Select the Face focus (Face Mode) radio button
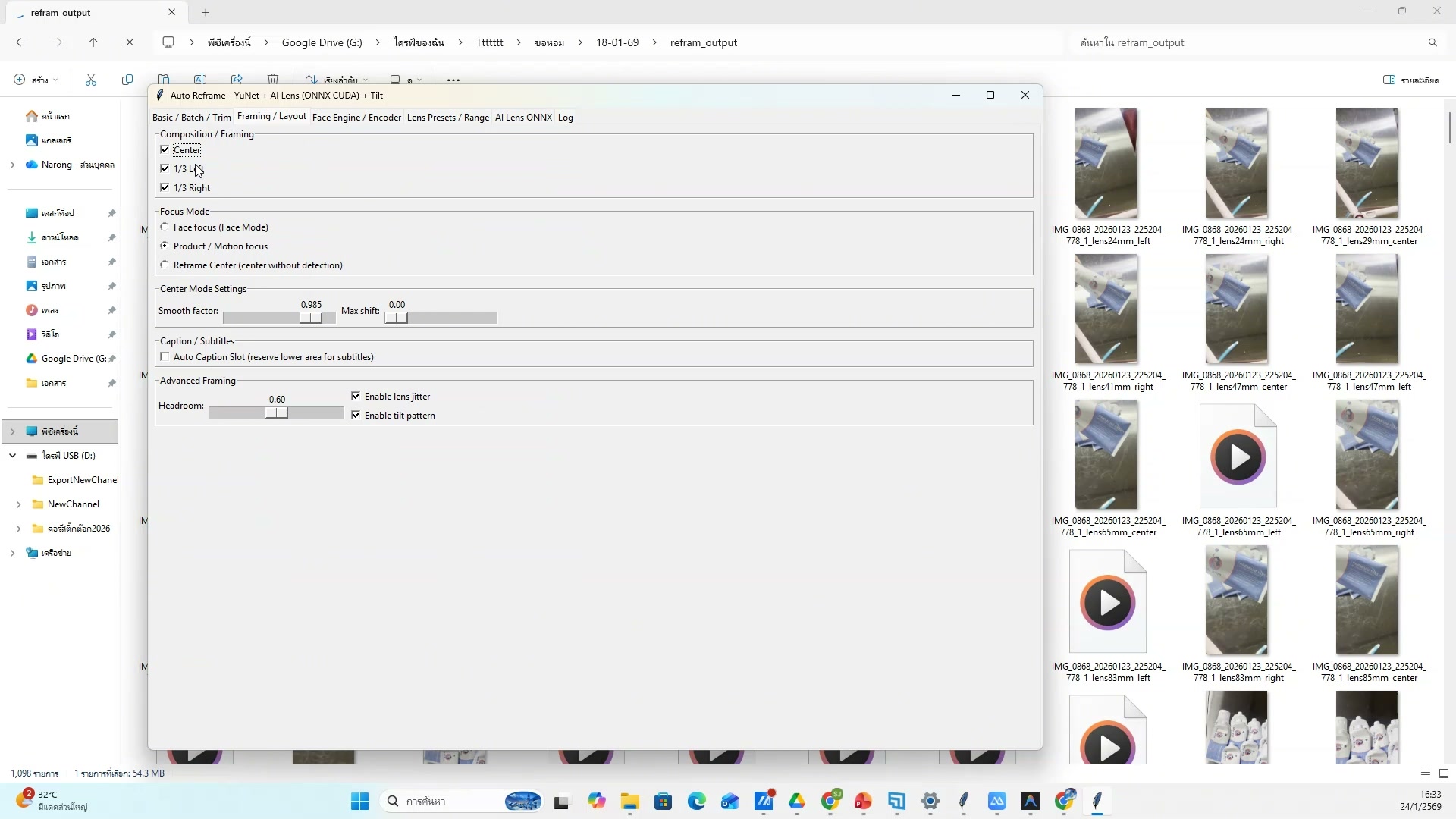1456x819 pixels. pos(165,227)
